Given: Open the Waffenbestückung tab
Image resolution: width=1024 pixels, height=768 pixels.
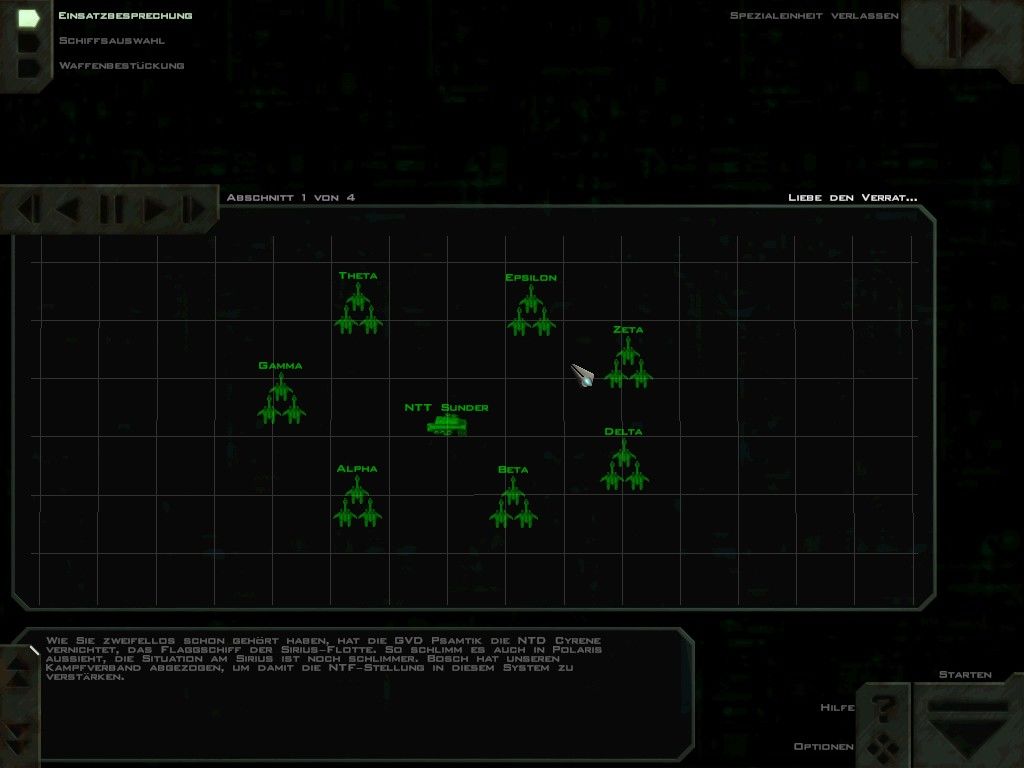Looking at the screenshot, I should coord(121,65).
